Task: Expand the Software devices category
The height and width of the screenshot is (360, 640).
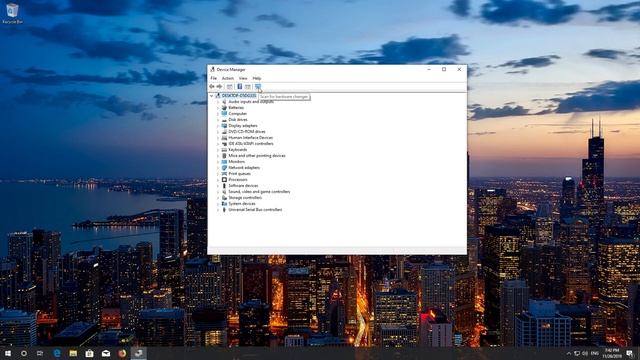Action: [x=218, y=186]
